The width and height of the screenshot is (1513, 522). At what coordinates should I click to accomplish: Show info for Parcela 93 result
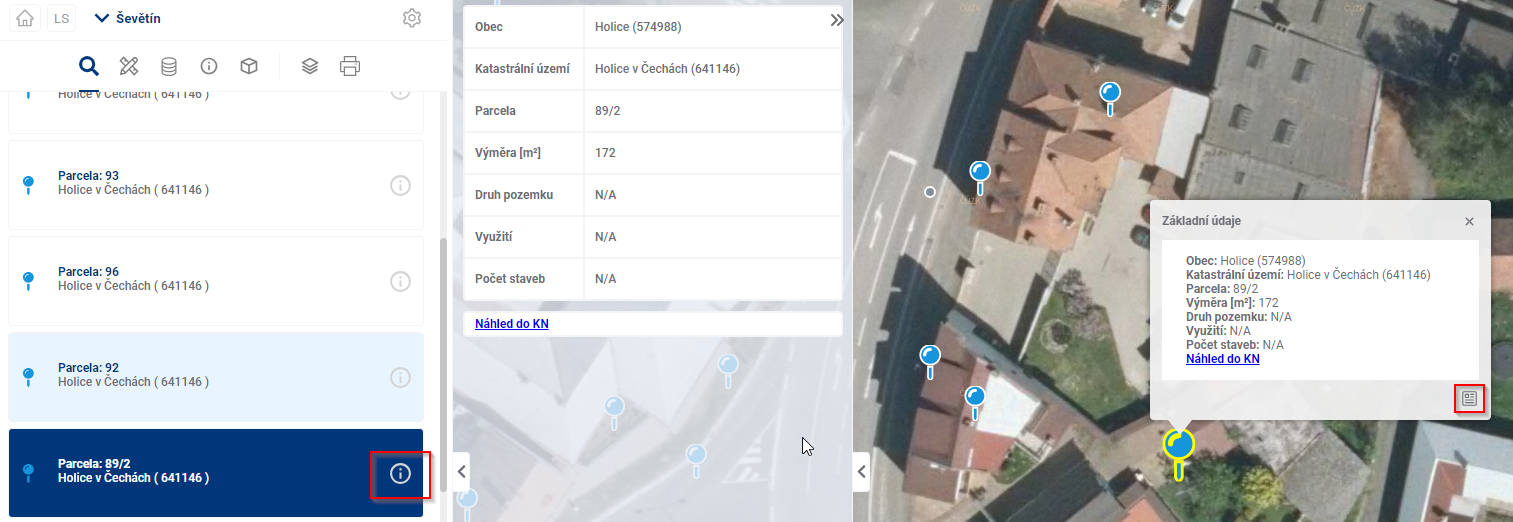pyautogui.click(x=400, y=186)
